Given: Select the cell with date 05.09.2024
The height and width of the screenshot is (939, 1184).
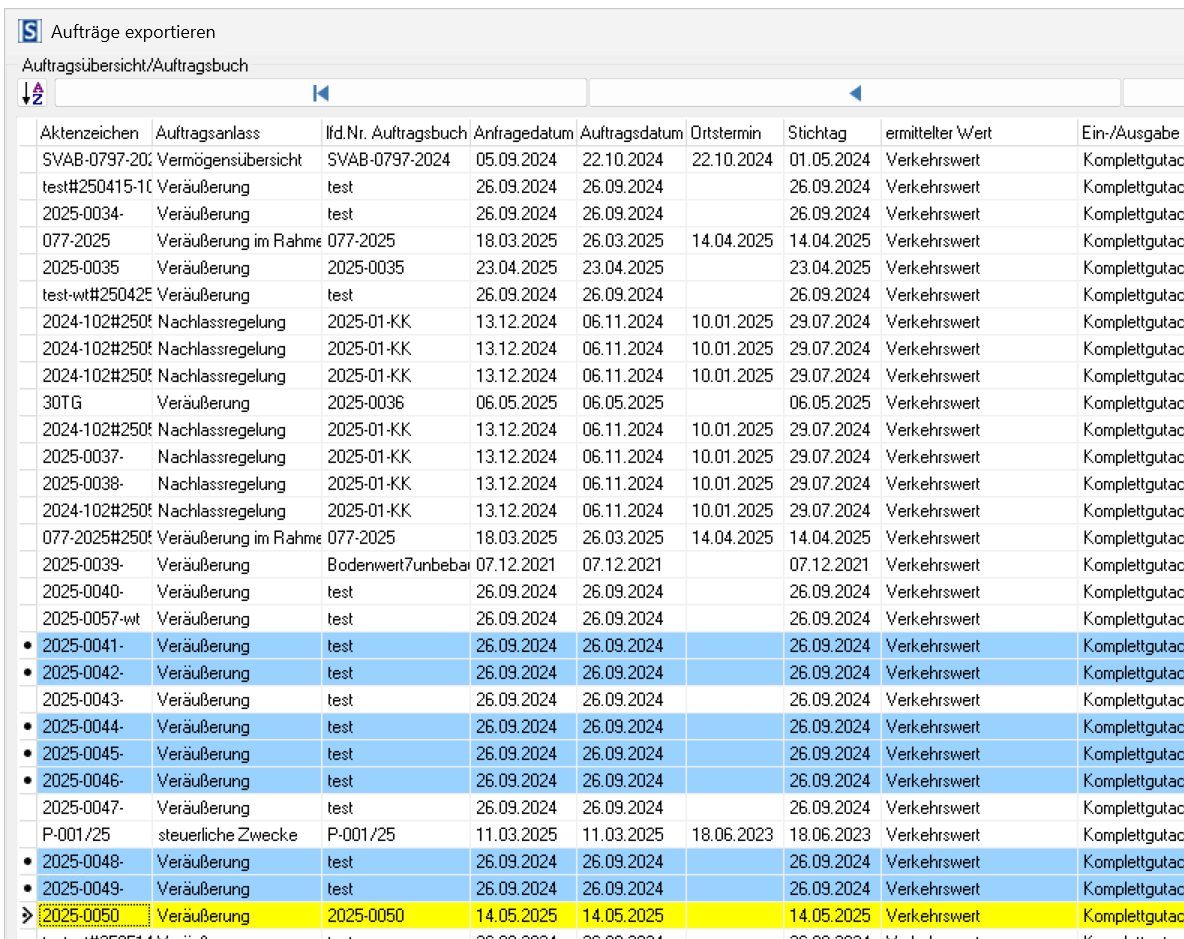Looking at the screenshot, I should pyautogui.click(x=523, y=160).
